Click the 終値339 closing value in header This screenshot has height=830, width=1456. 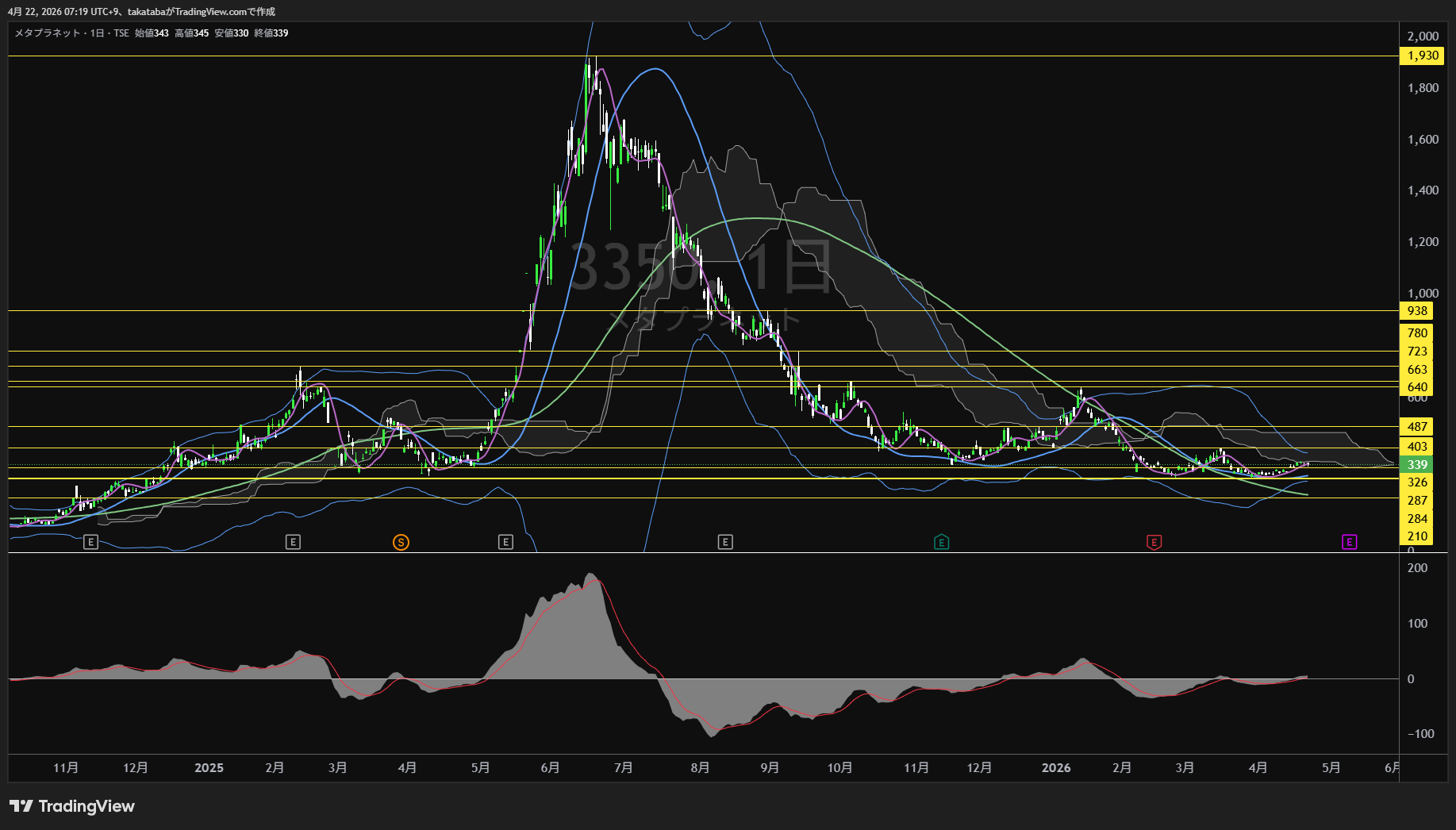[x=271, y=33]
